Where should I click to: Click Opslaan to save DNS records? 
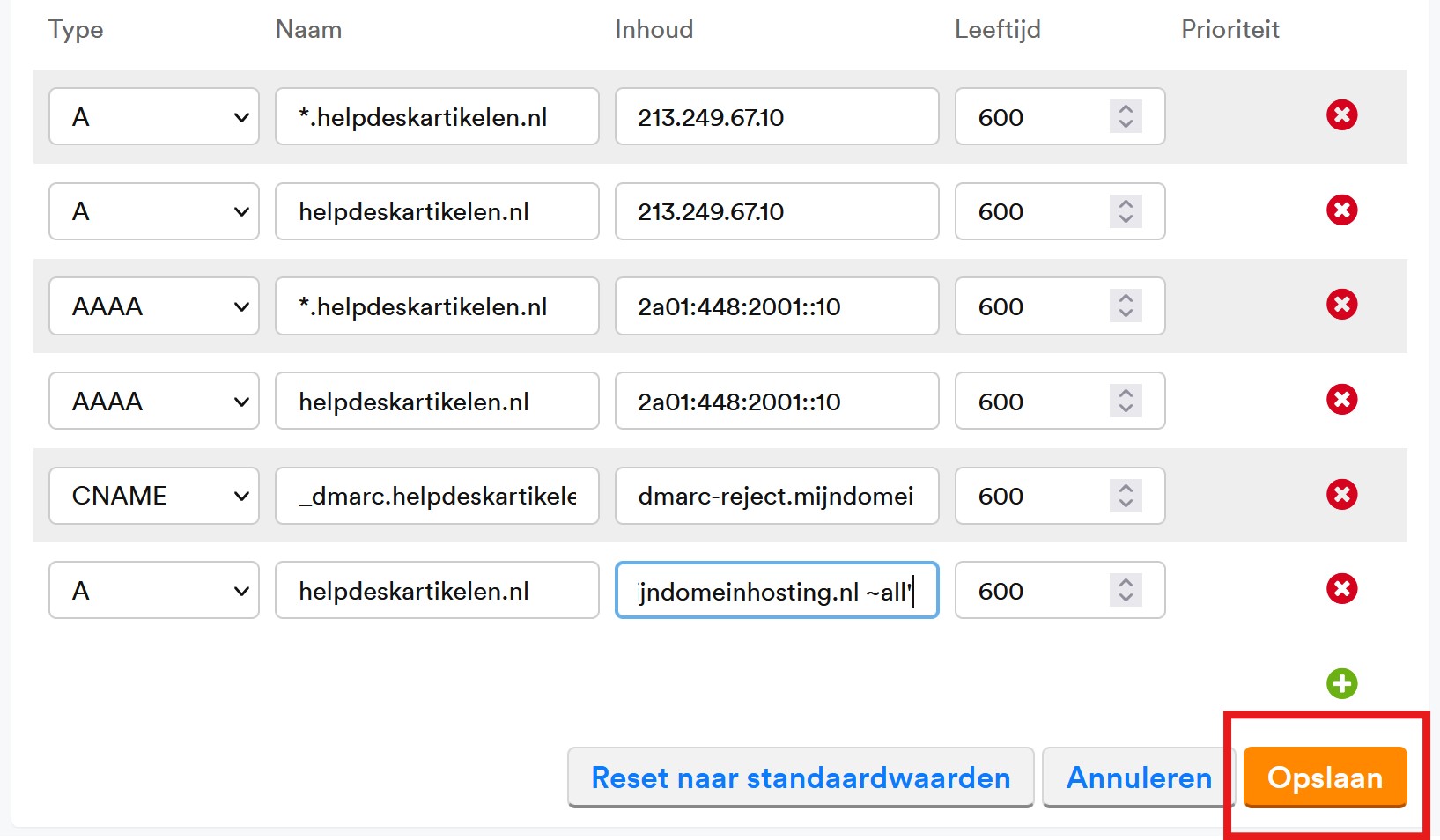pos(1324,777)
